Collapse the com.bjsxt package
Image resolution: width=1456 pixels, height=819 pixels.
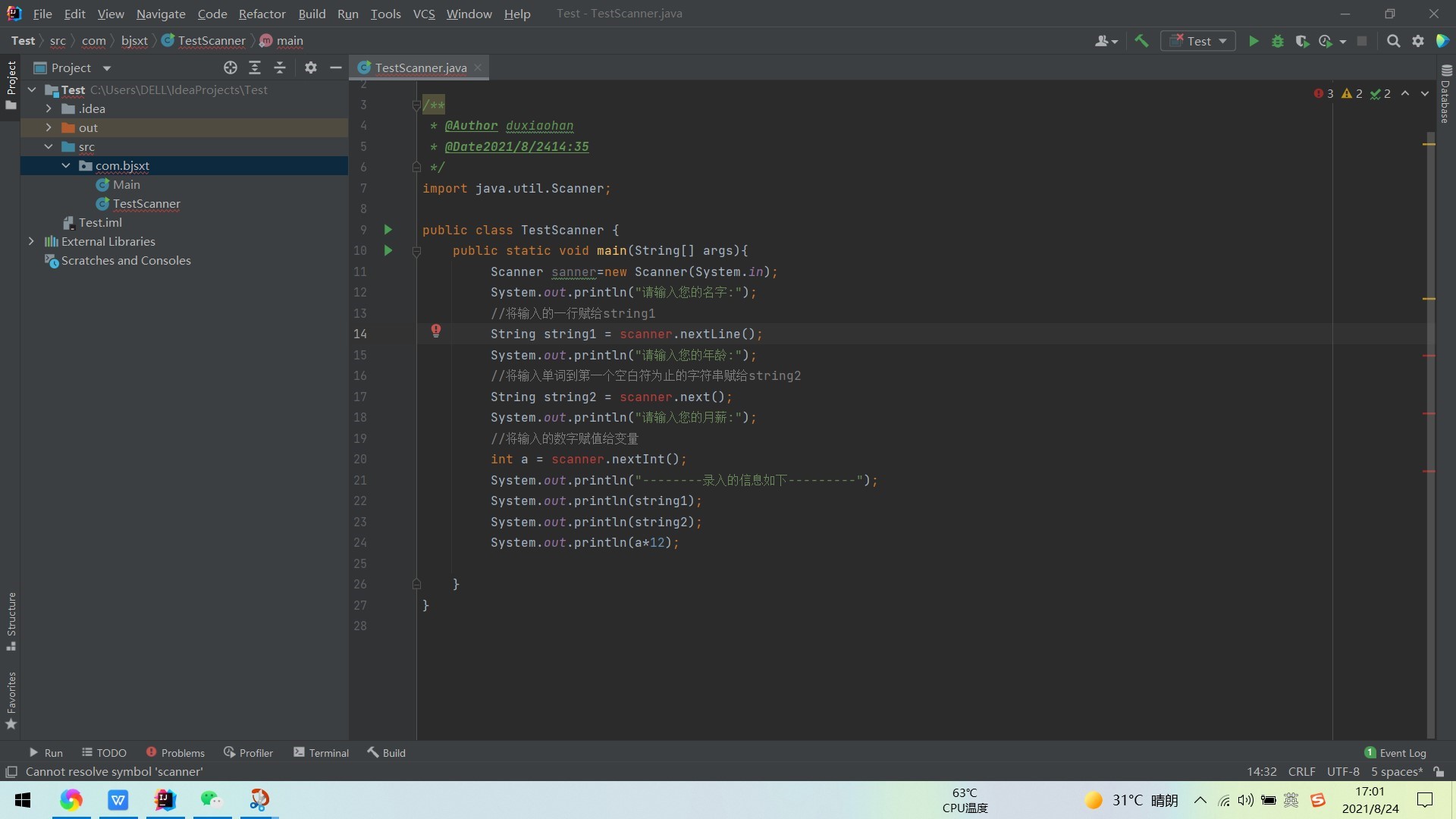click(66, 165)
